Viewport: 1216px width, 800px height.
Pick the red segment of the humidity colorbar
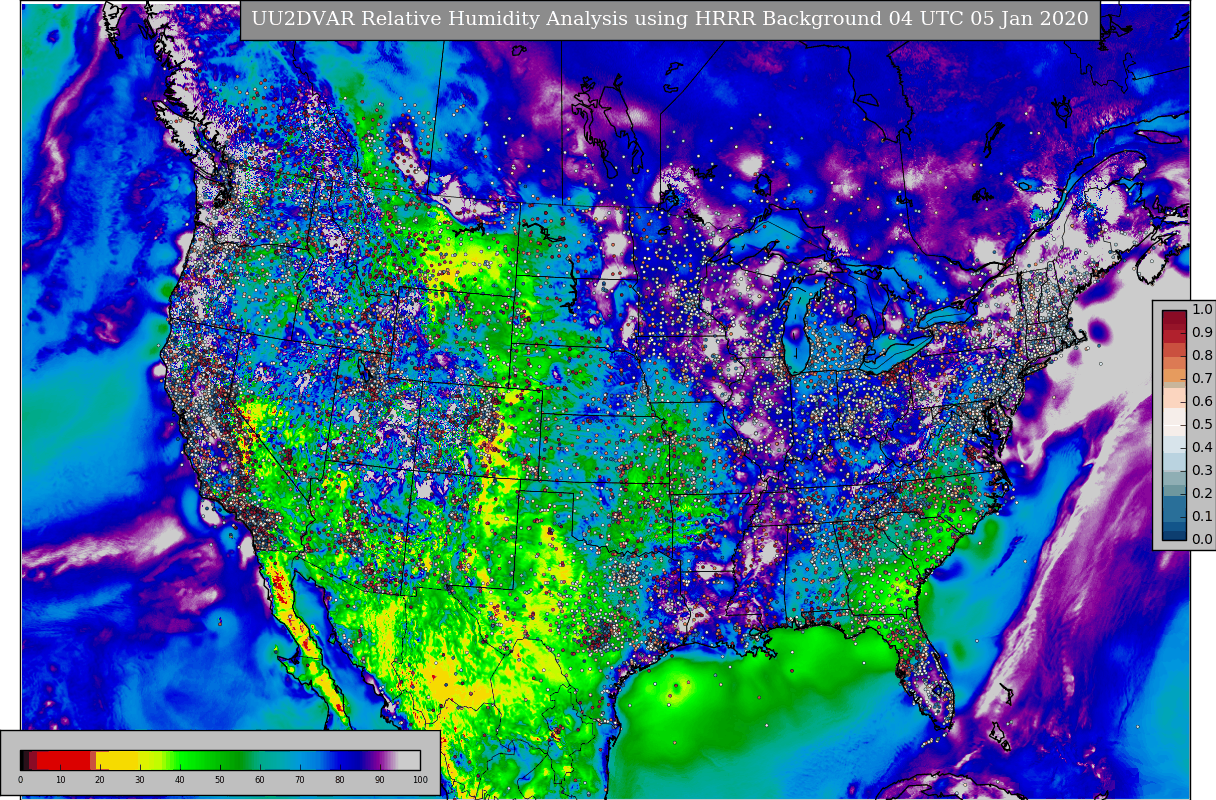pos(63,760)
